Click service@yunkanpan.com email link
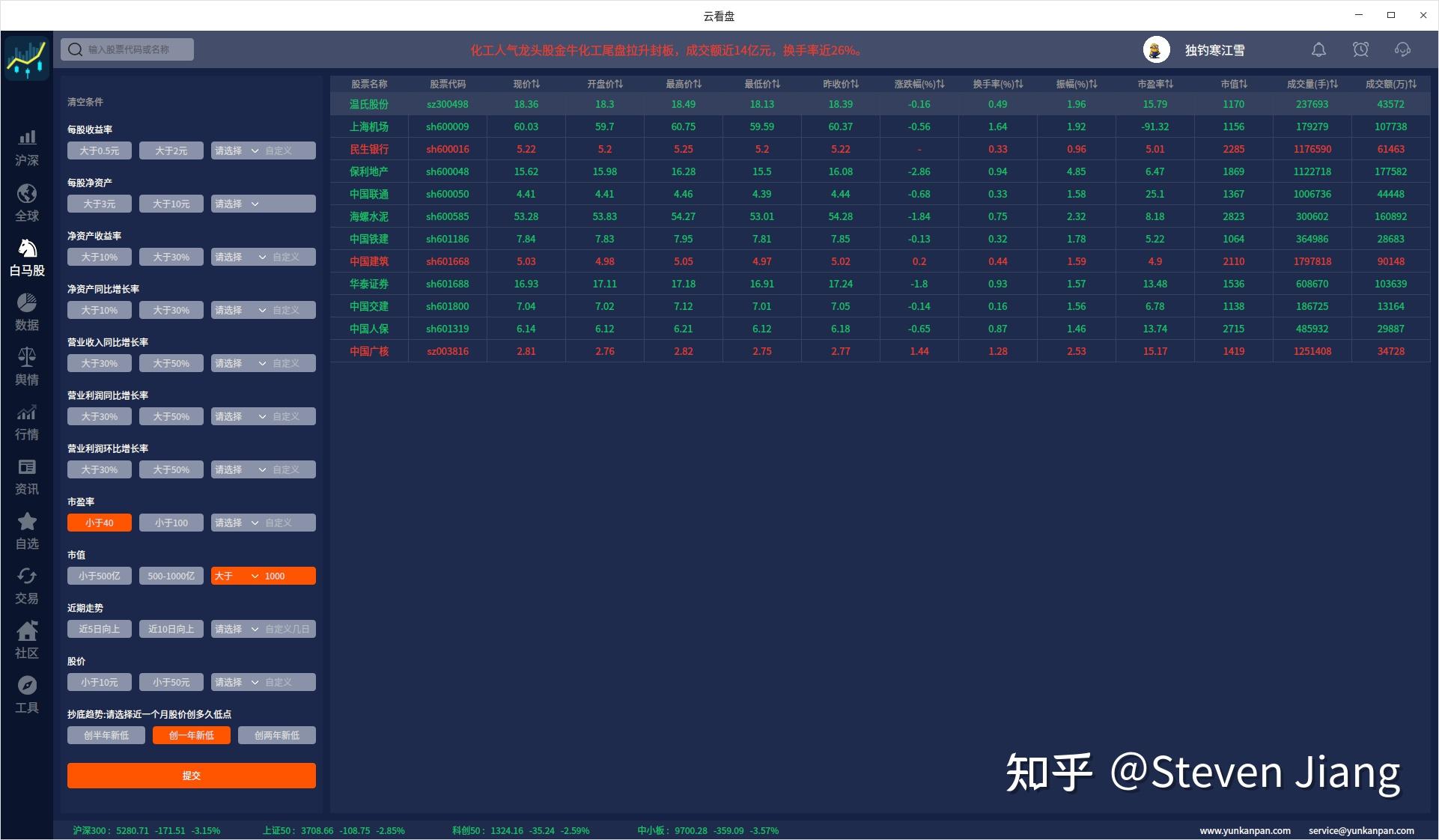The width and height of the screenshot is (1439, 840). pos(1361,830)
